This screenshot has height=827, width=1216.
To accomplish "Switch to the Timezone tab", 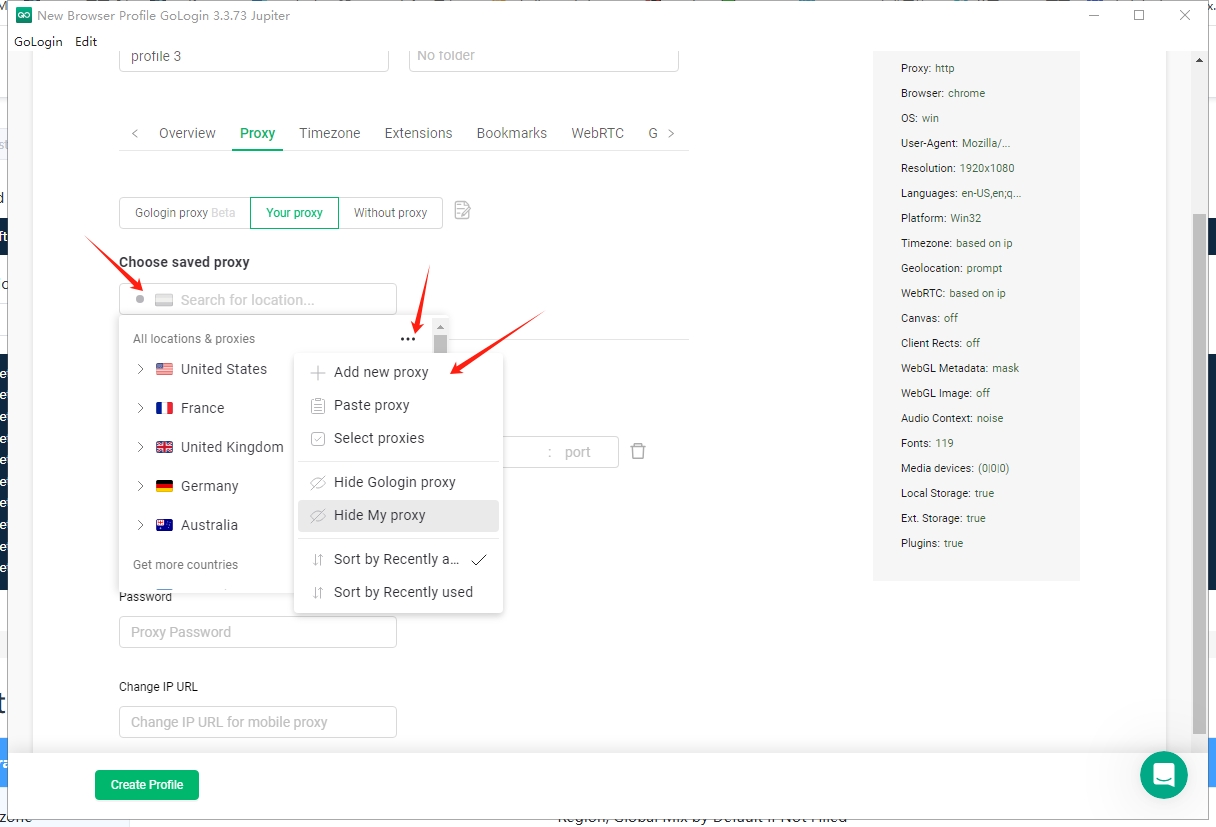I will click(329, 133).
